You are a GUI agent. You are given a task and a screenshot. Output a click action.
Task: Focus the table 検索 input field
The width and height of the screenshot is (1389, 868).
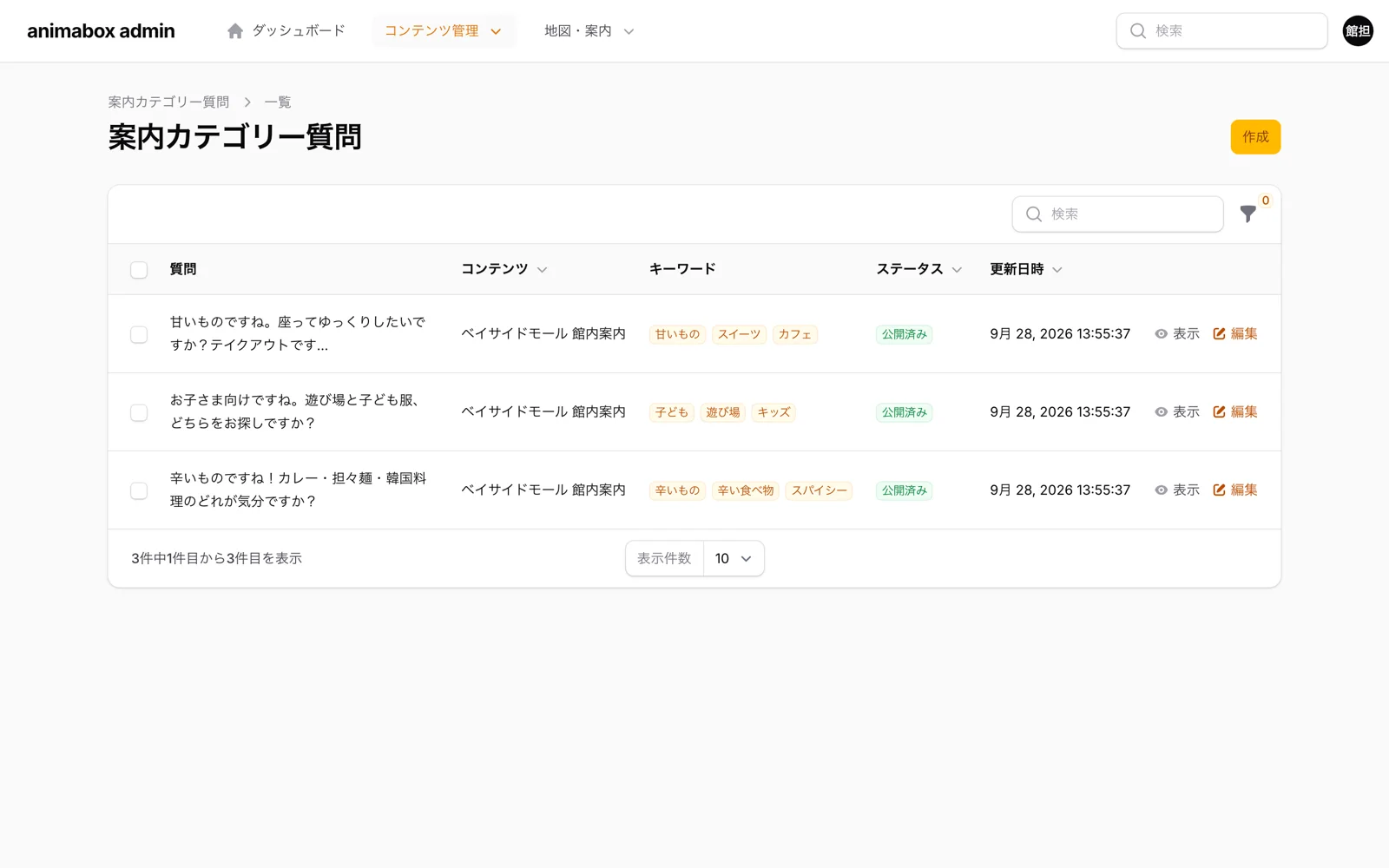(x=1117, y=214)
